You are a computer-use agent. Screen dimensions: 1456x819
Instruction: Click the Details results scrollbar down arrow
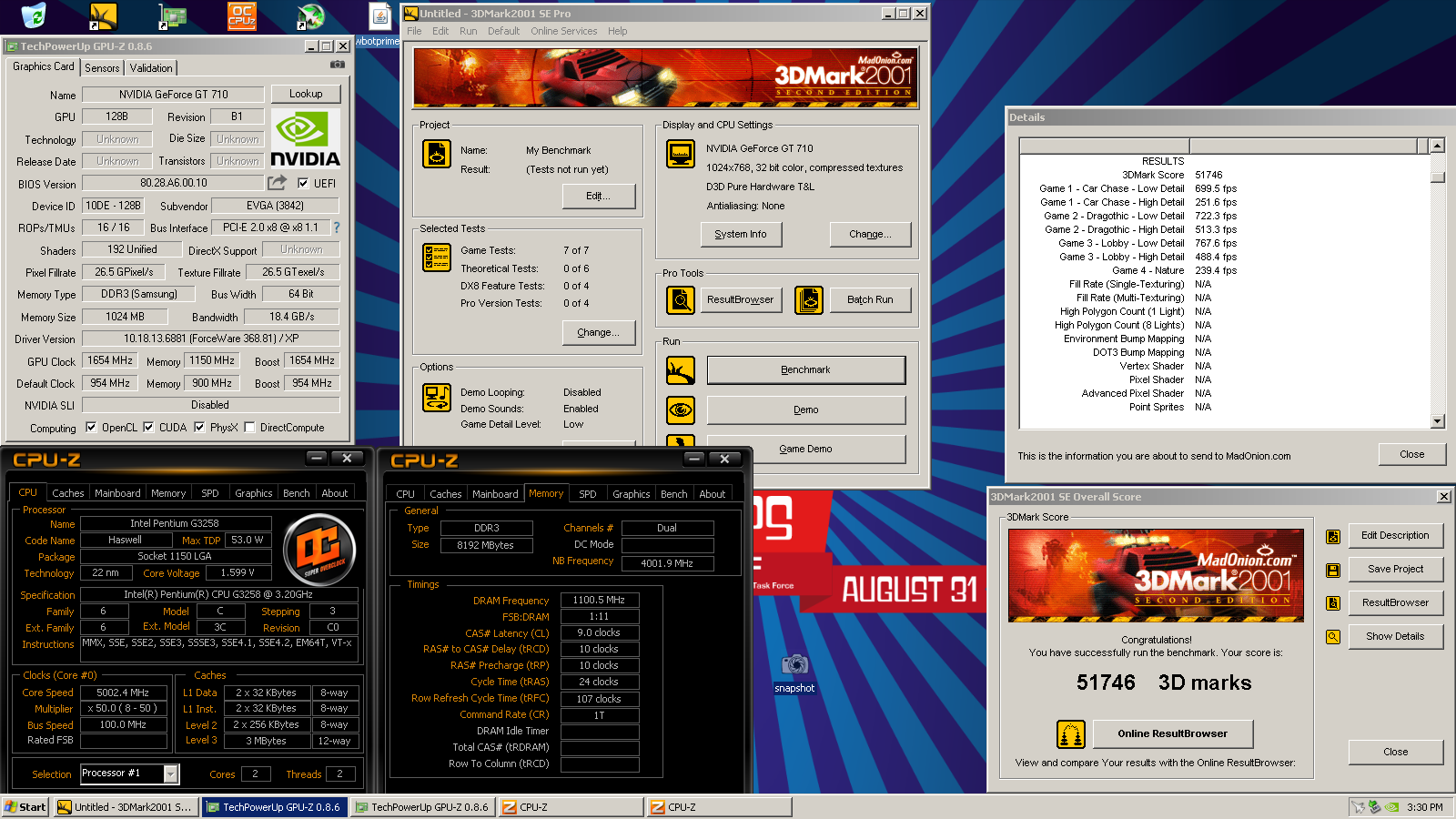[x=1437, y=421]
